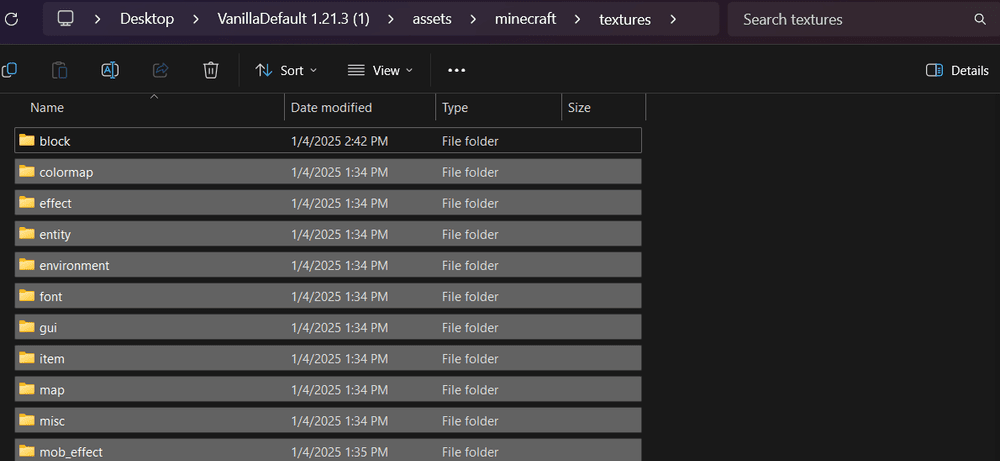Go to VanillaDefault 1.21.3 (1) breadcrumb
The image size is (1000, 461).
pos(293,19)
